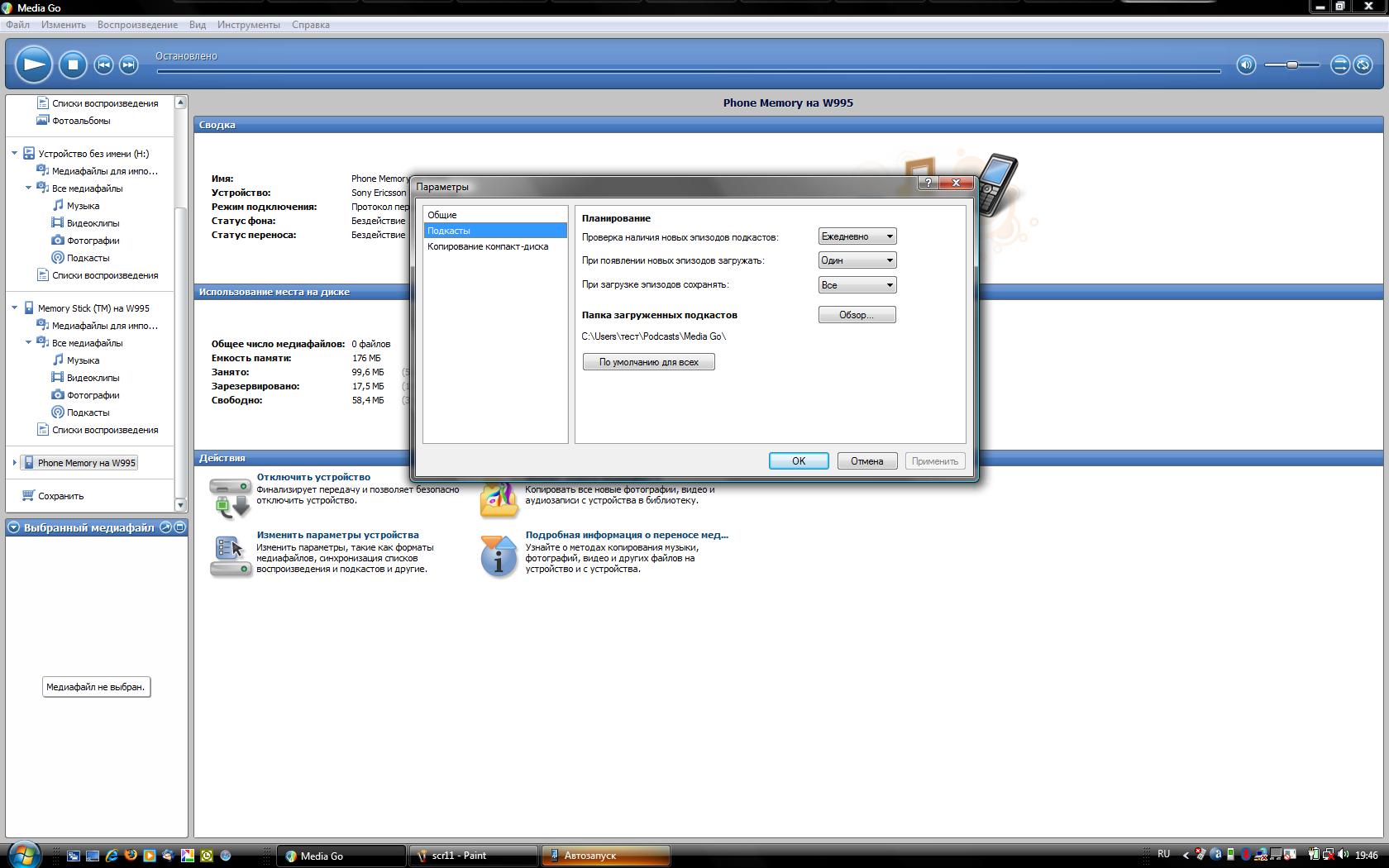
Task: Open the Ежедневно check frequency dropdown
Action: 857,236
